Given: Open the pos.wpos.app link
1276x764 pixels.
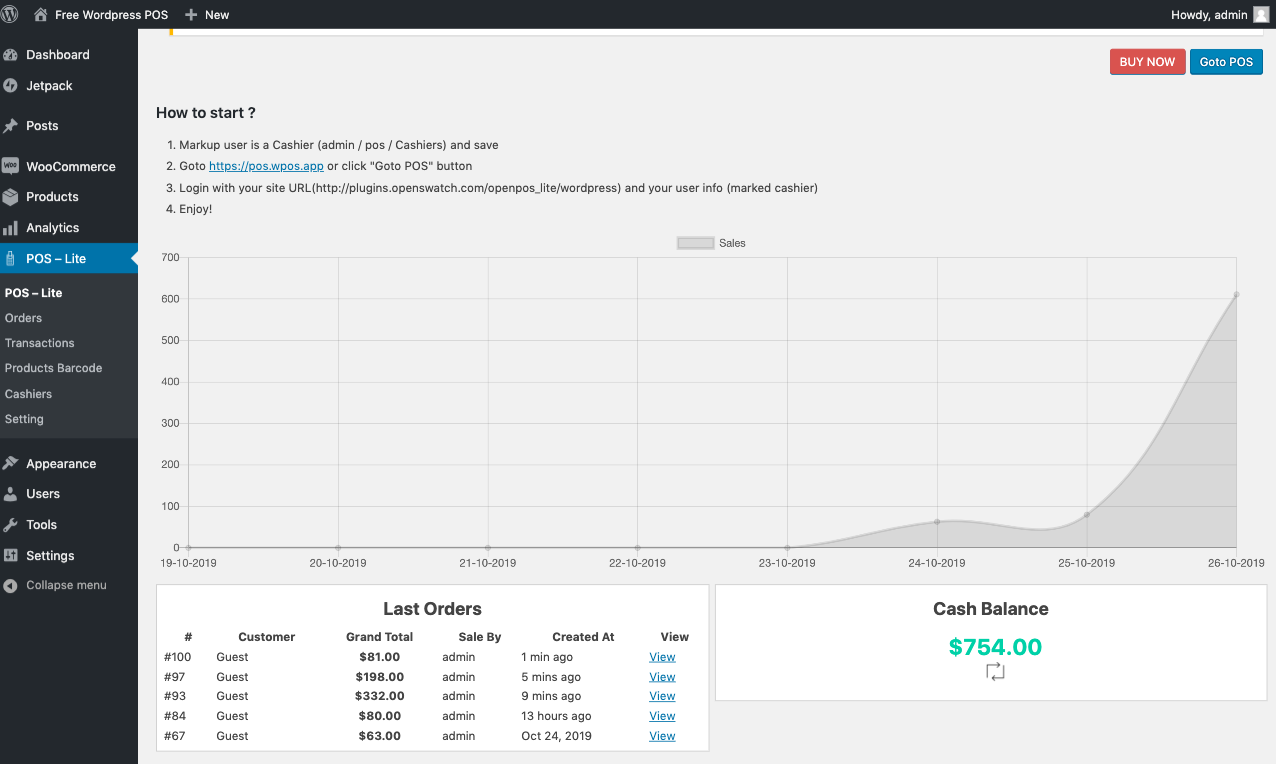Looking at the screenshot, I should pyautogui.click(x=266, y=166).
